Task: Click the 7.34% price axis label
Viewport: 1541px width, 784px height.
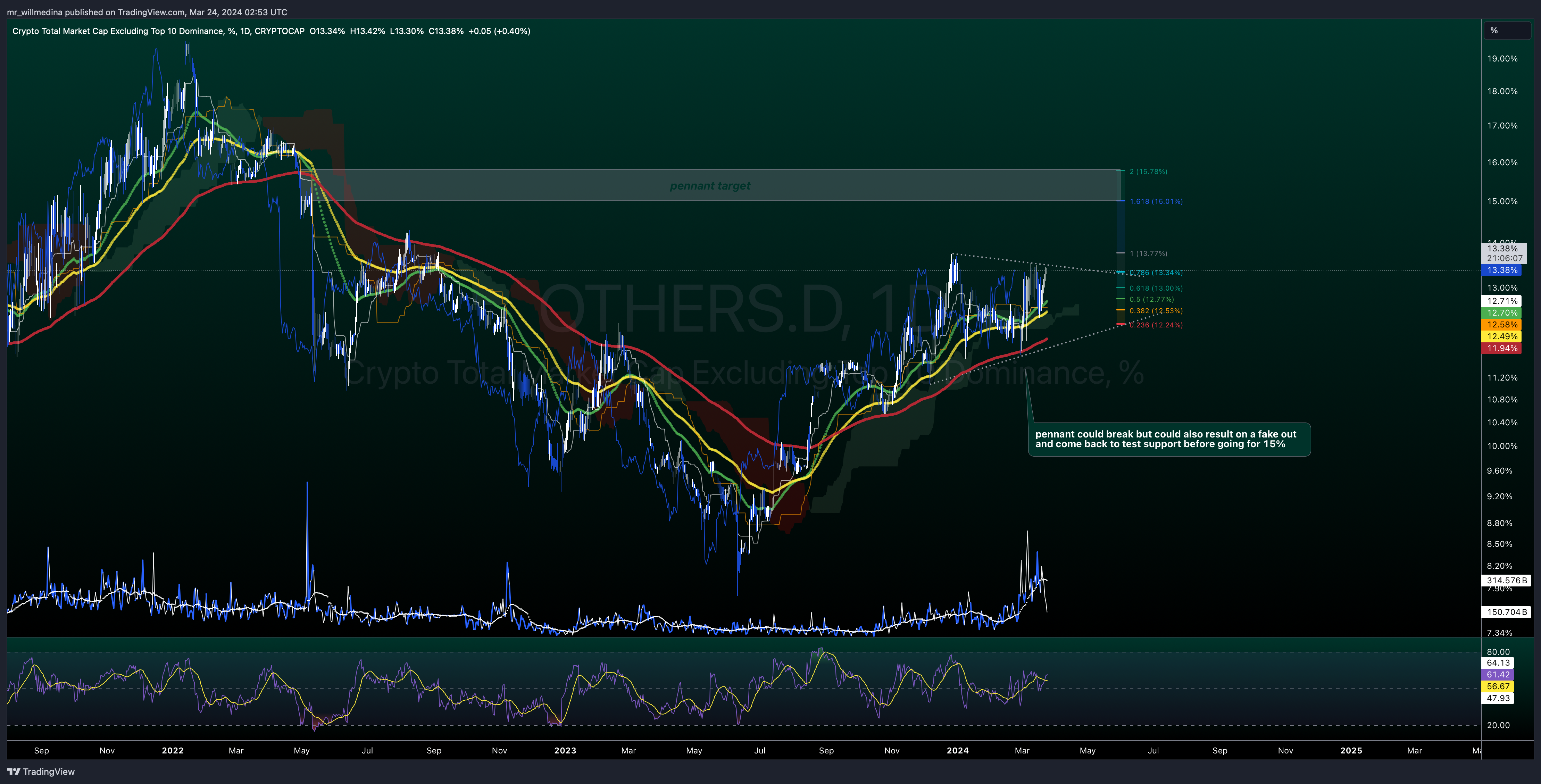Action: (1499, 633)
